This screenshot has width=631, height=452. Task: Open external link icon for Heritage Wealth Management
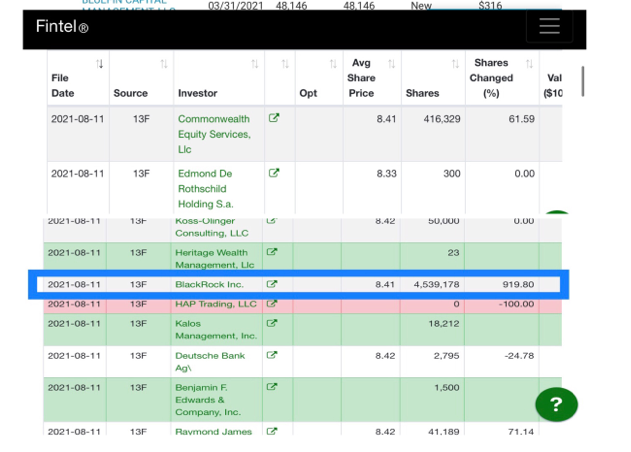(271, 253)
